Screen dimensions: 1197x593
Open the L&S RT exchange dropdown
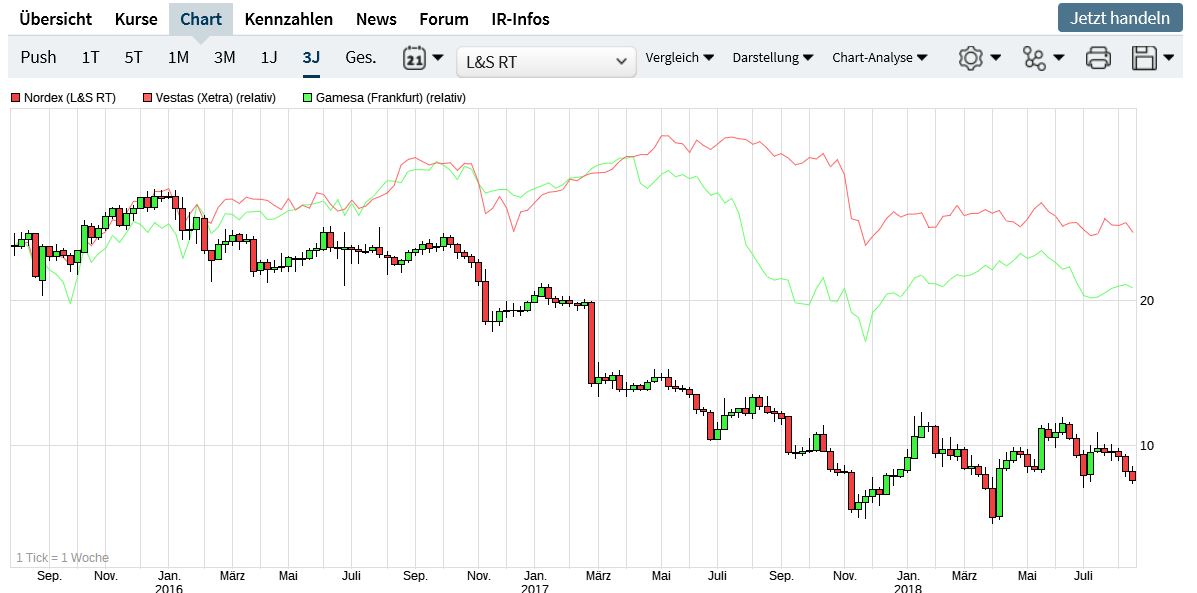pos(546,62)
